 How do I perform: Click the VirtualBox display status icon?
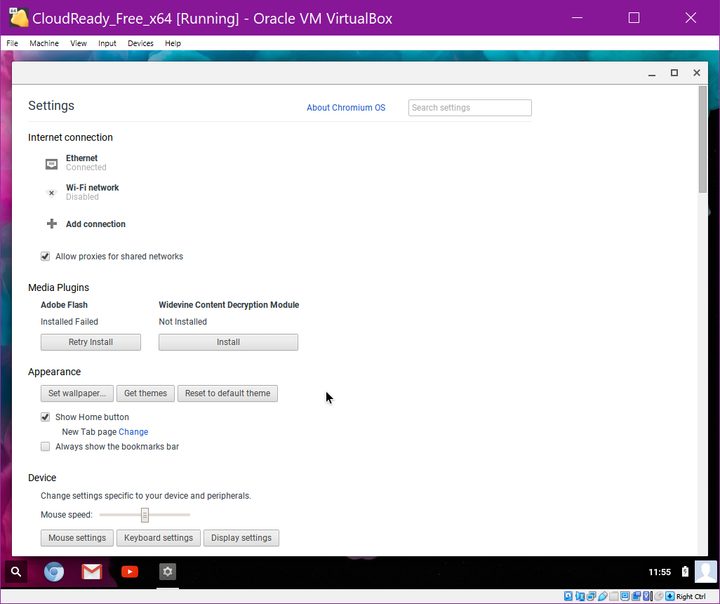[625, 596]
